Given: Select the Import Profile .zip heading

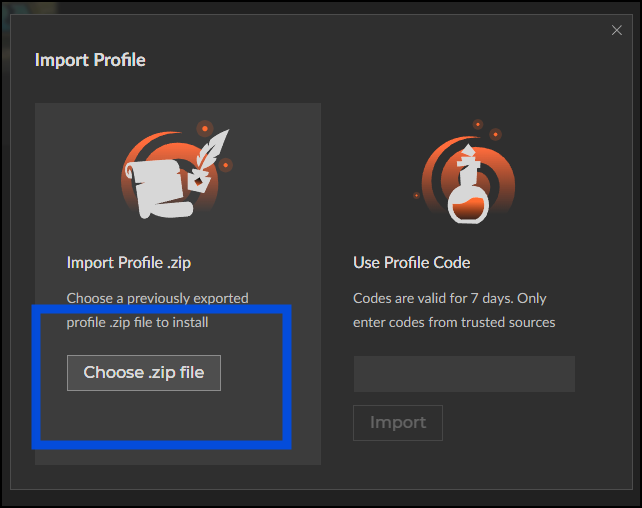Looking at the screenshot, I should coord(129,263).
